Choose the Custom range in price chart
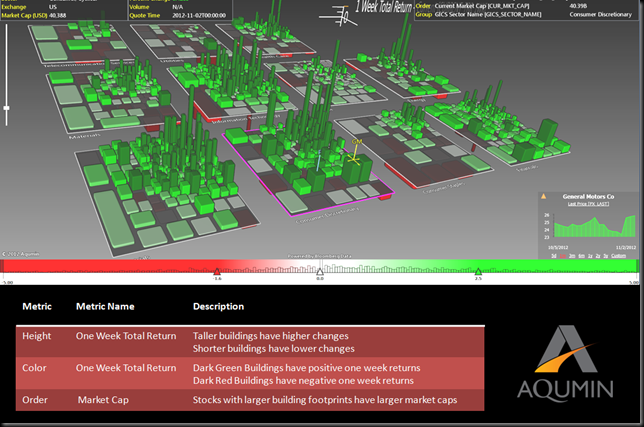 pyautogui.click(x=620, y=256)
